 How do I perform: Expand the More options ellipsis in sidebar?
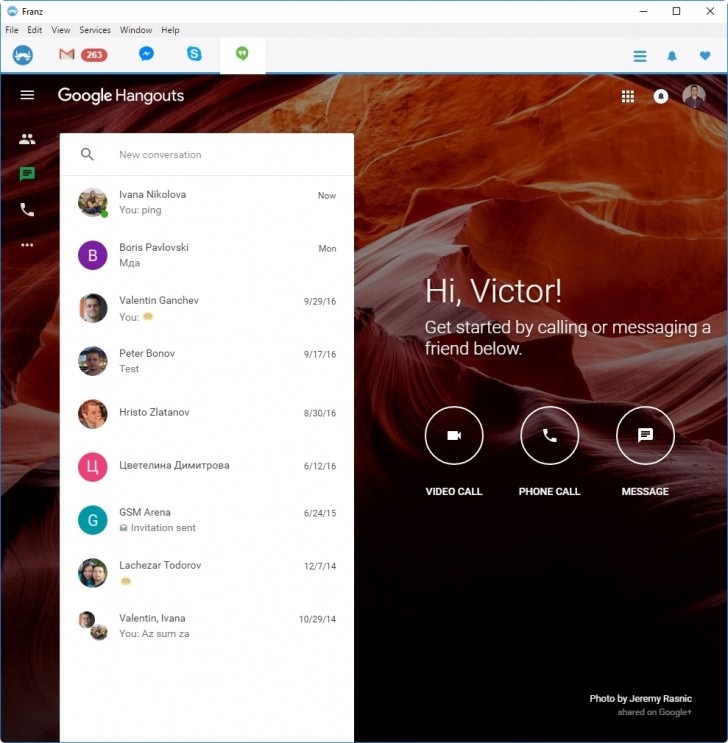[x=27, y=245]
